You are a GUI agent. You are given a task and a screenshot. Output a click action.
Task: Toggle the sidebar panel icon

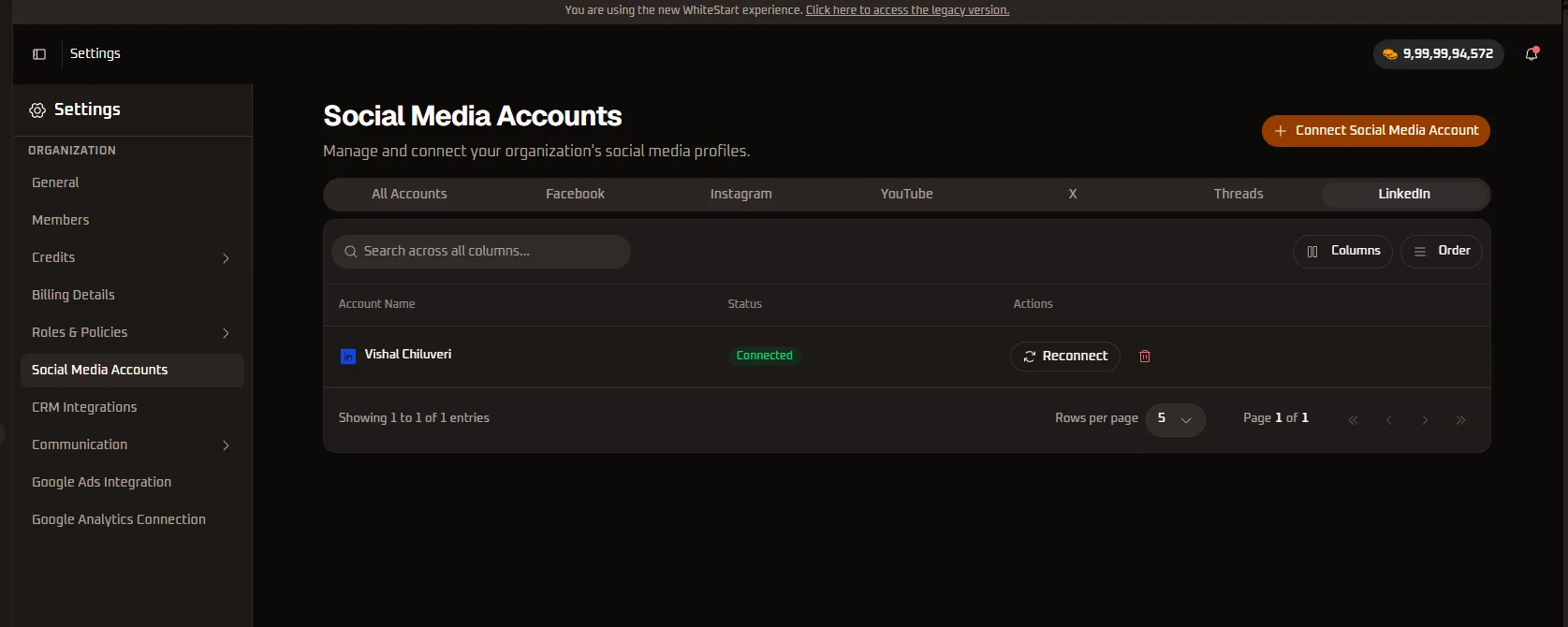[x=39, y=54]
